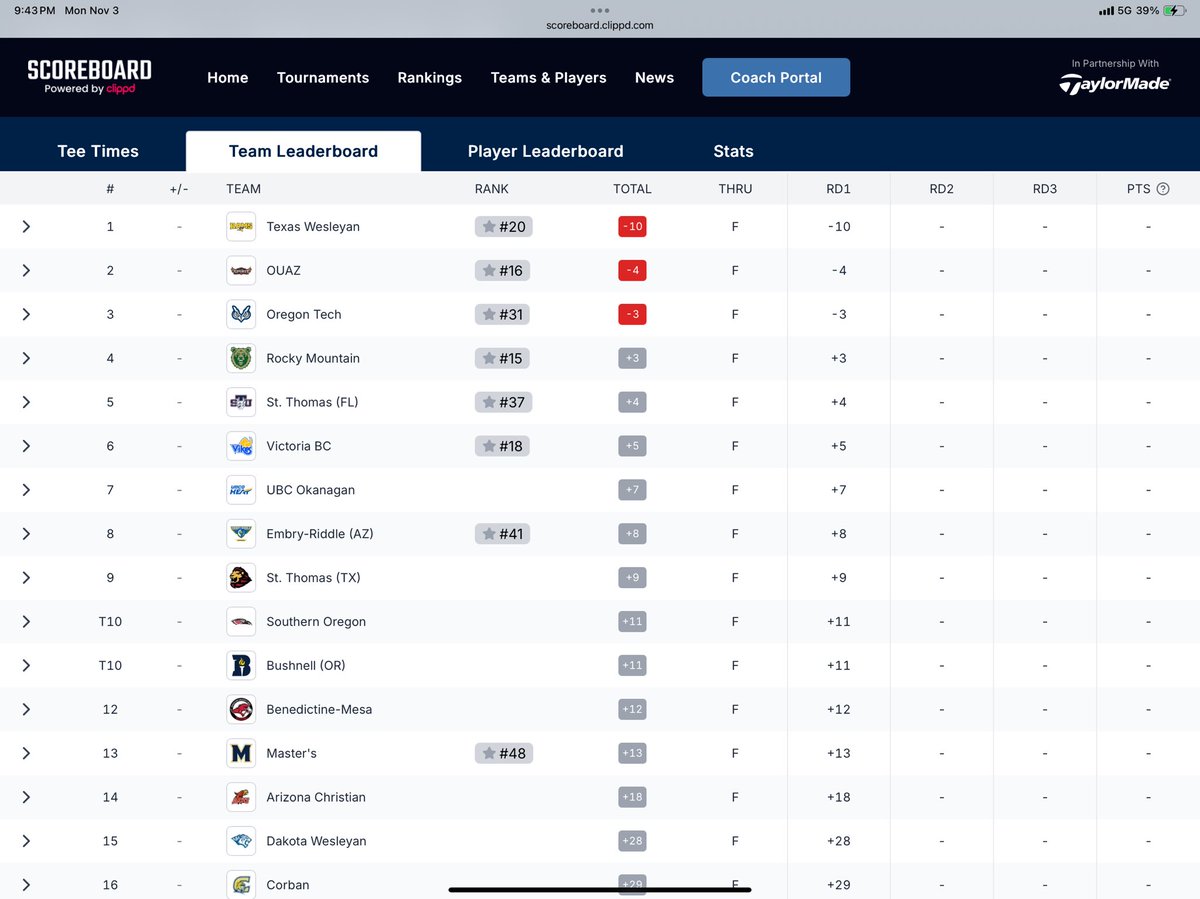This screenshot has height=899, width=1200.
Task: Click the RD1 column header
Action: (838, 189)
